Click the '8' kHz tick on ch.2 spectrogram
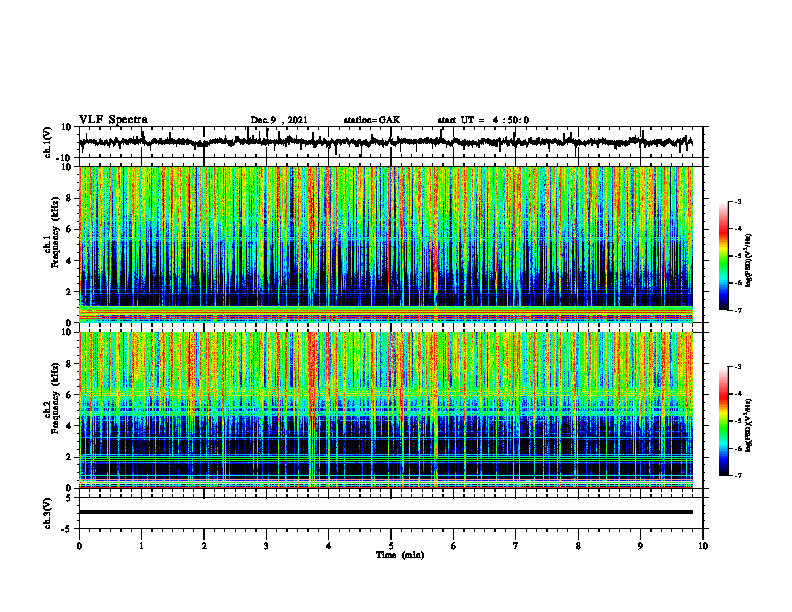 click(x=70, y=364)
